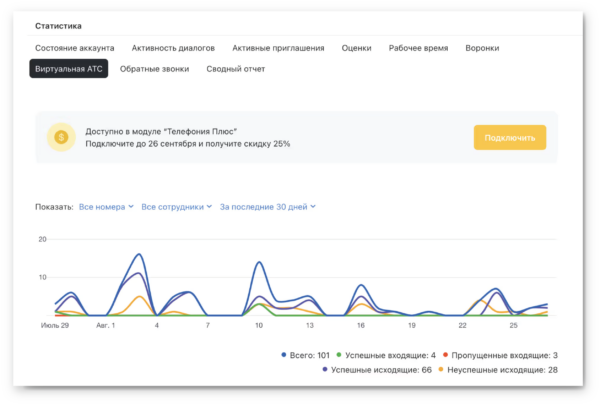Toggle Неуспешные исходящие: 28 legend entry

pos(498,370)
